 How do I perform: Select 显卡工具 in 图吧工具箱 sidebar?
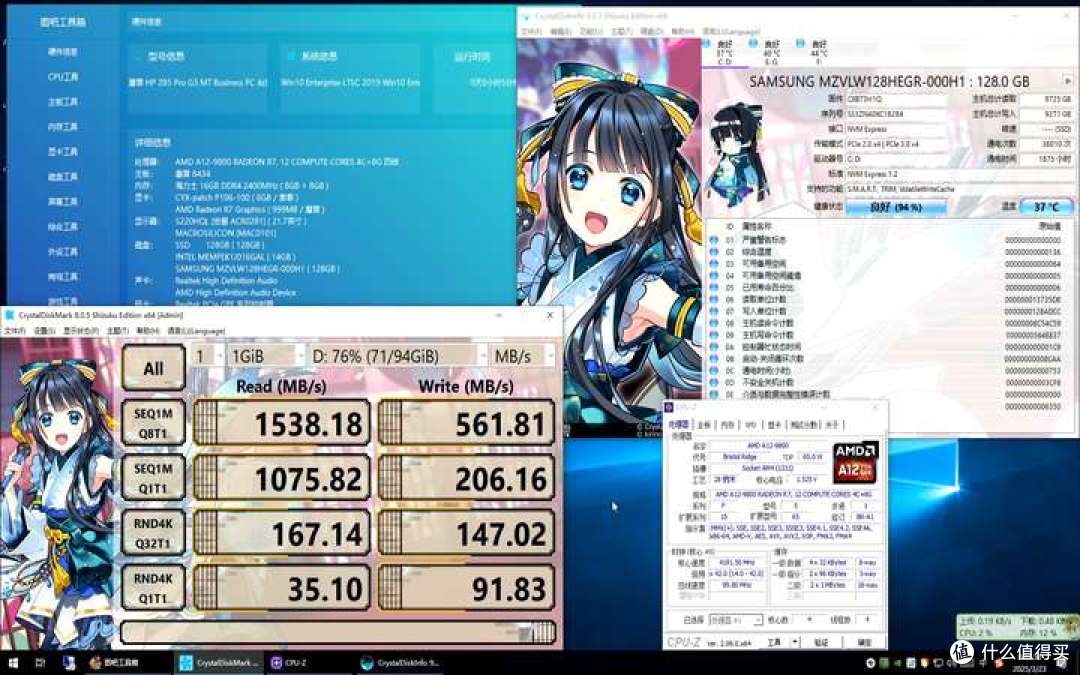[x=63, y=152]
